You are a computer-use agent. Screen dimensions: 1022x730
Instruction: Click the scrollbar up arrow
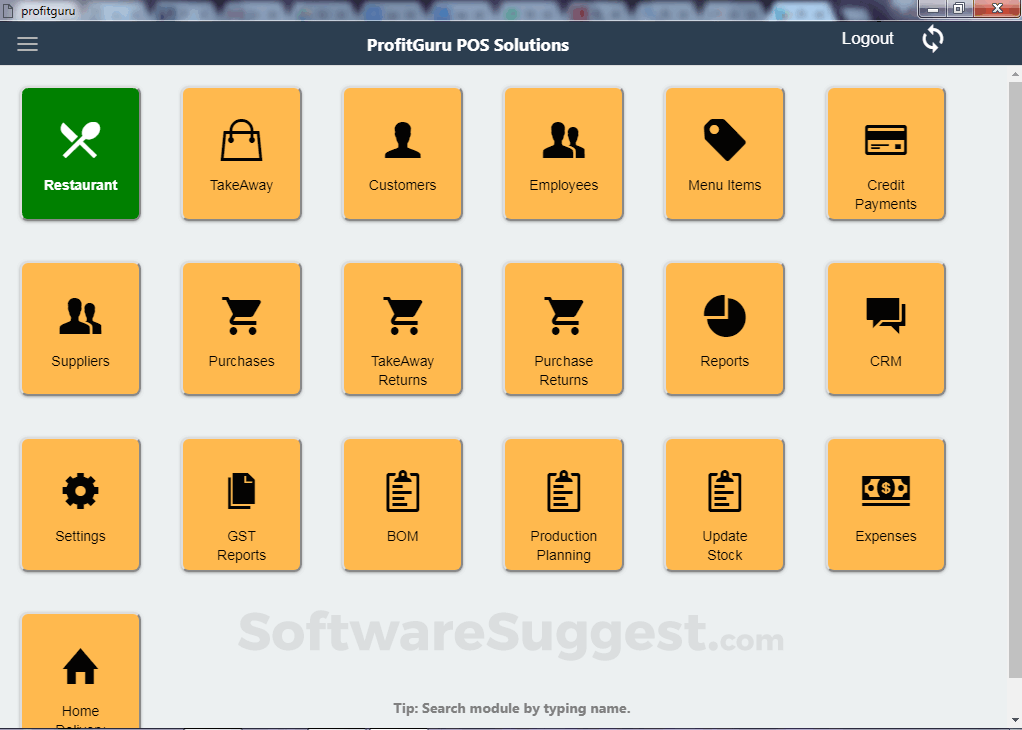[x=1015, y=74]
